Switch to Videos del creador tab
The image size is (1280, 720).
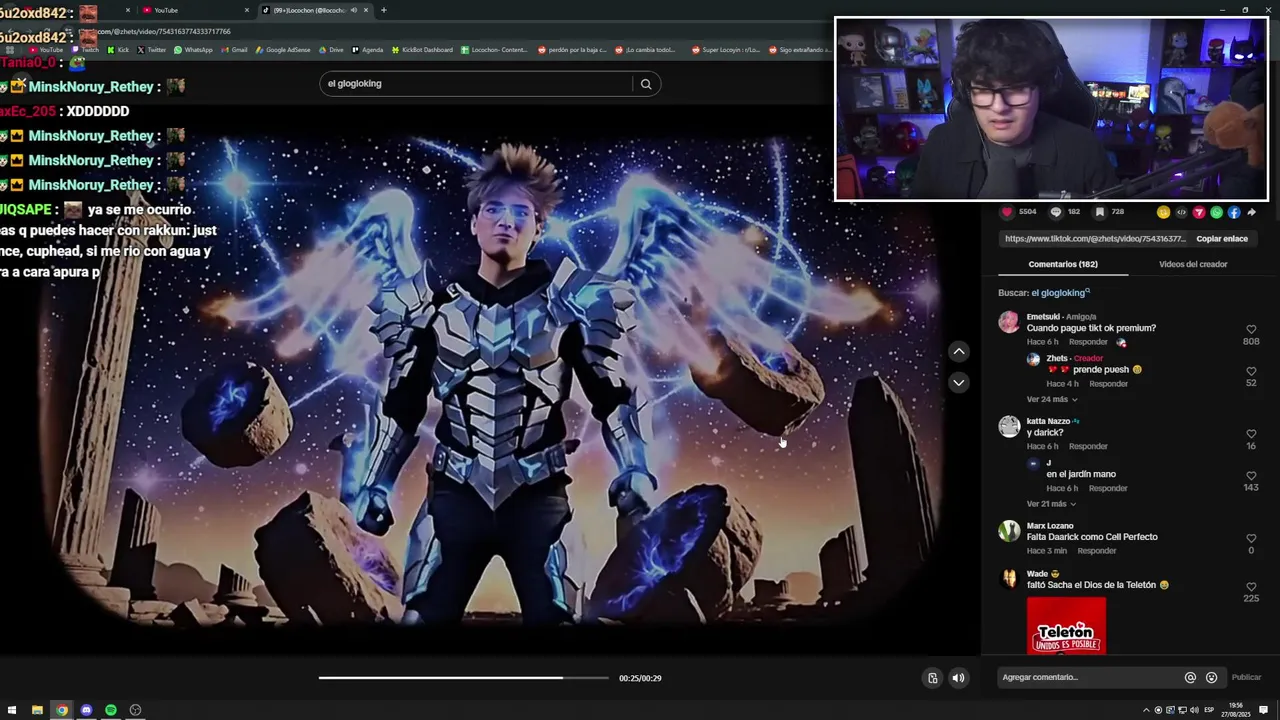coord(1193,264)
